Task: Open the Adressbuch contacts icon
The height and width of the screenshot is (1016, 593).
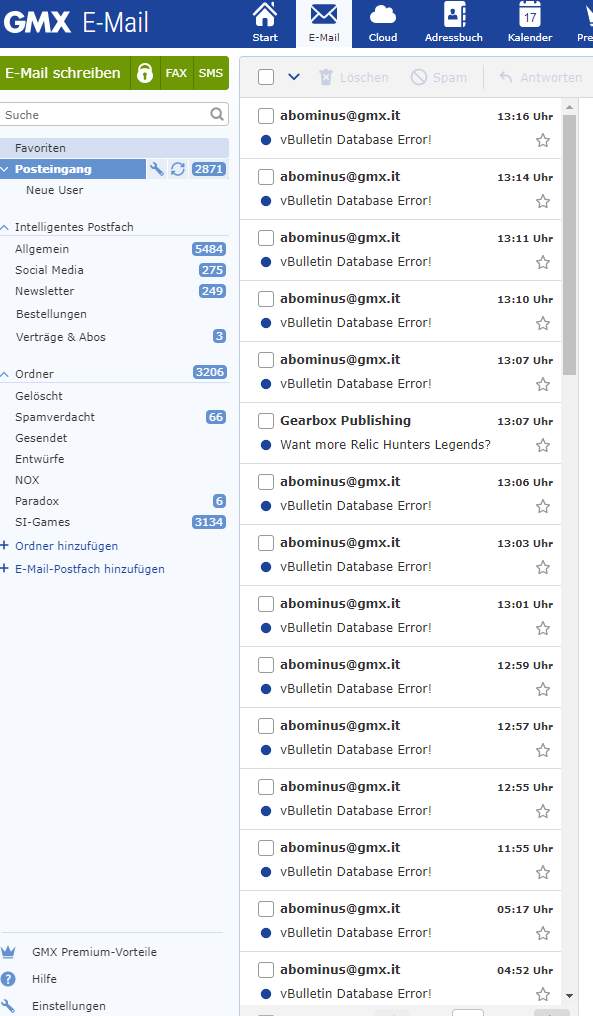Action: pos(454,14)
